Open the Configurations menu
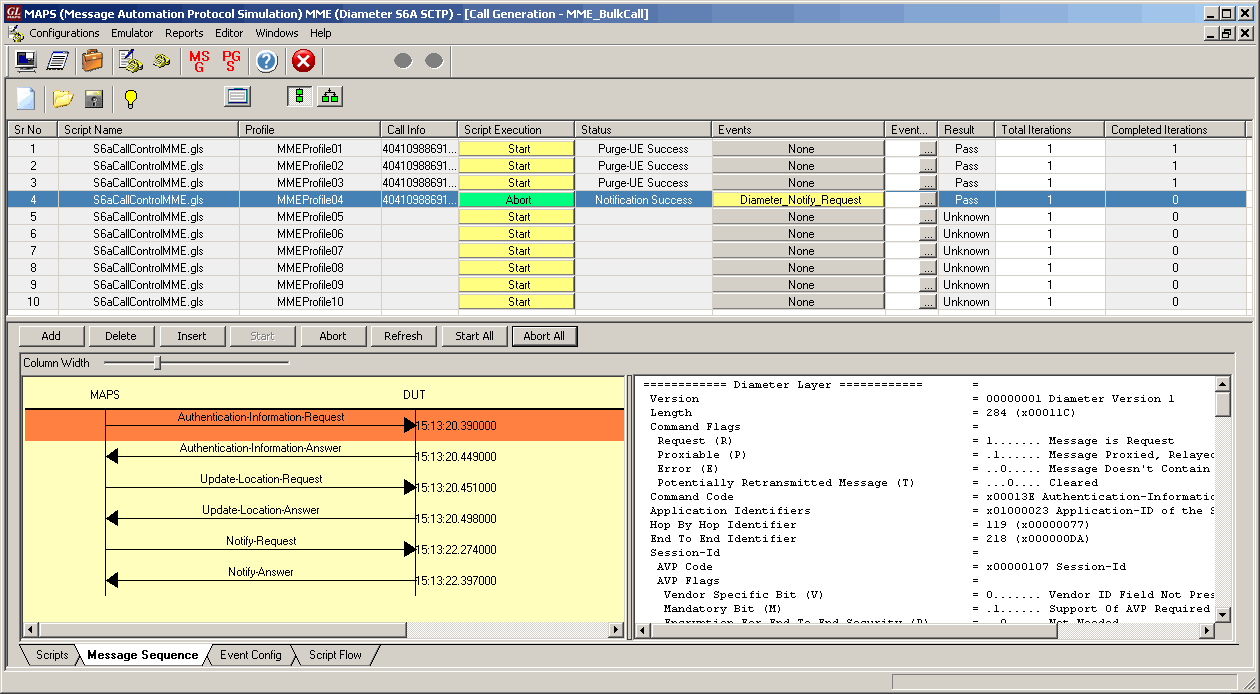 [x=64, y=33]
